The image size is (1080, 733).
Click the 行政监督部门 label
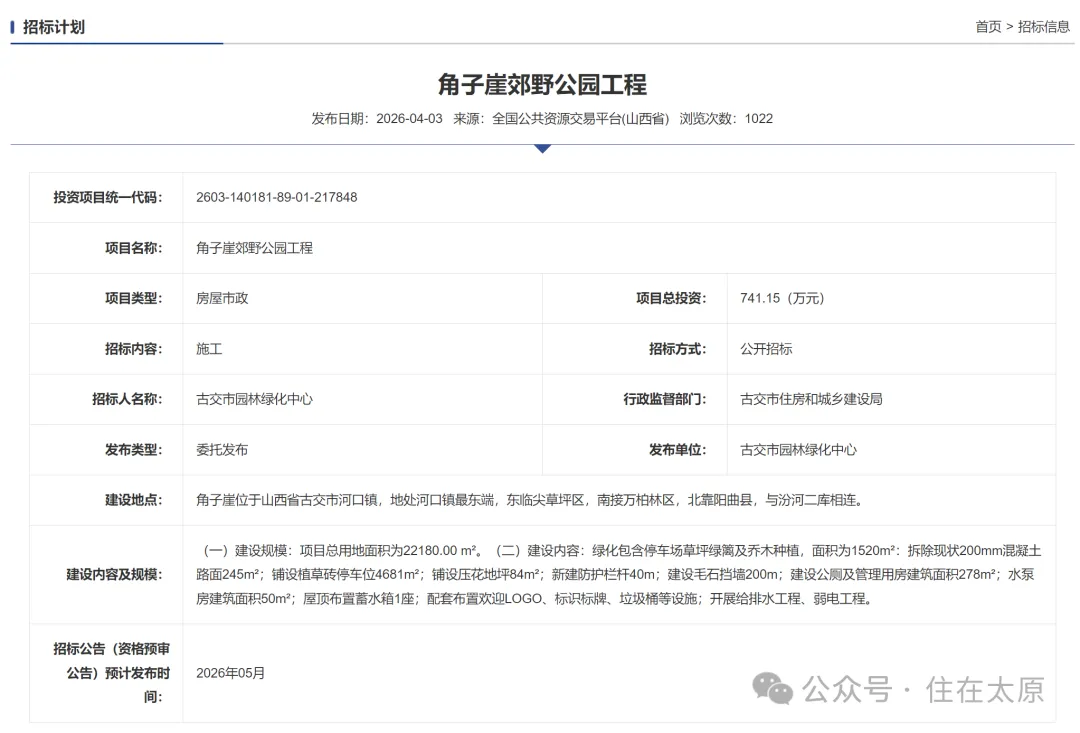tap(665, 400)
